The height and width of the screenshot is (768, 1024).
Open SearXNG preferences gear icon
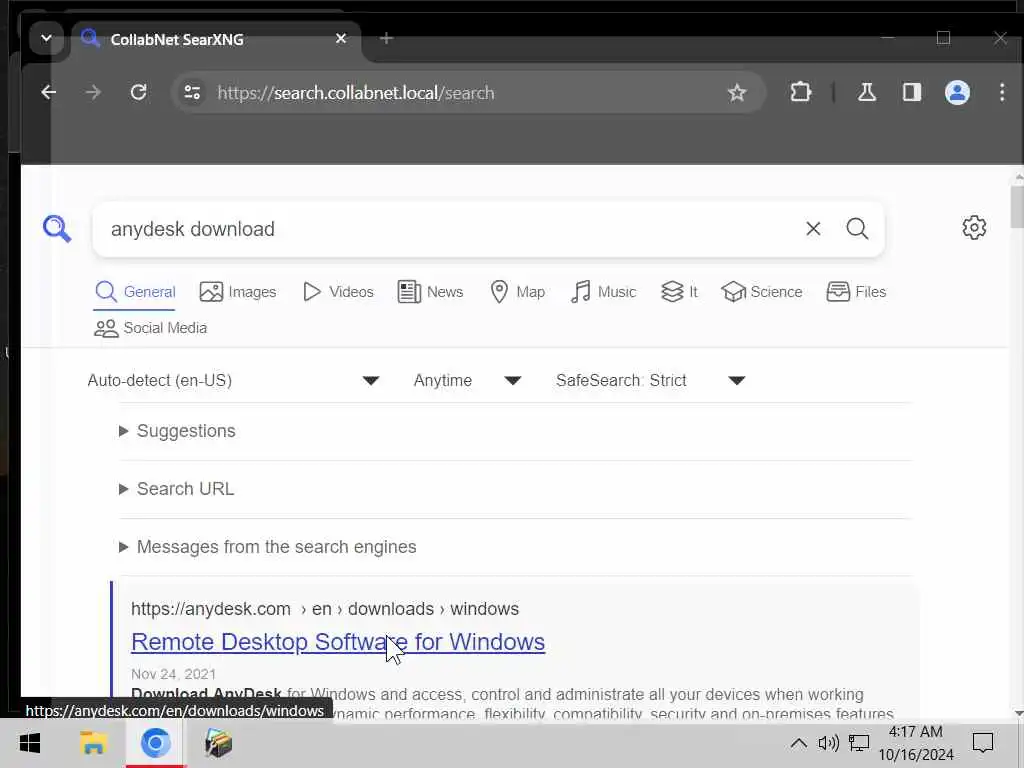pyautogui.click(x=974, y=228)
